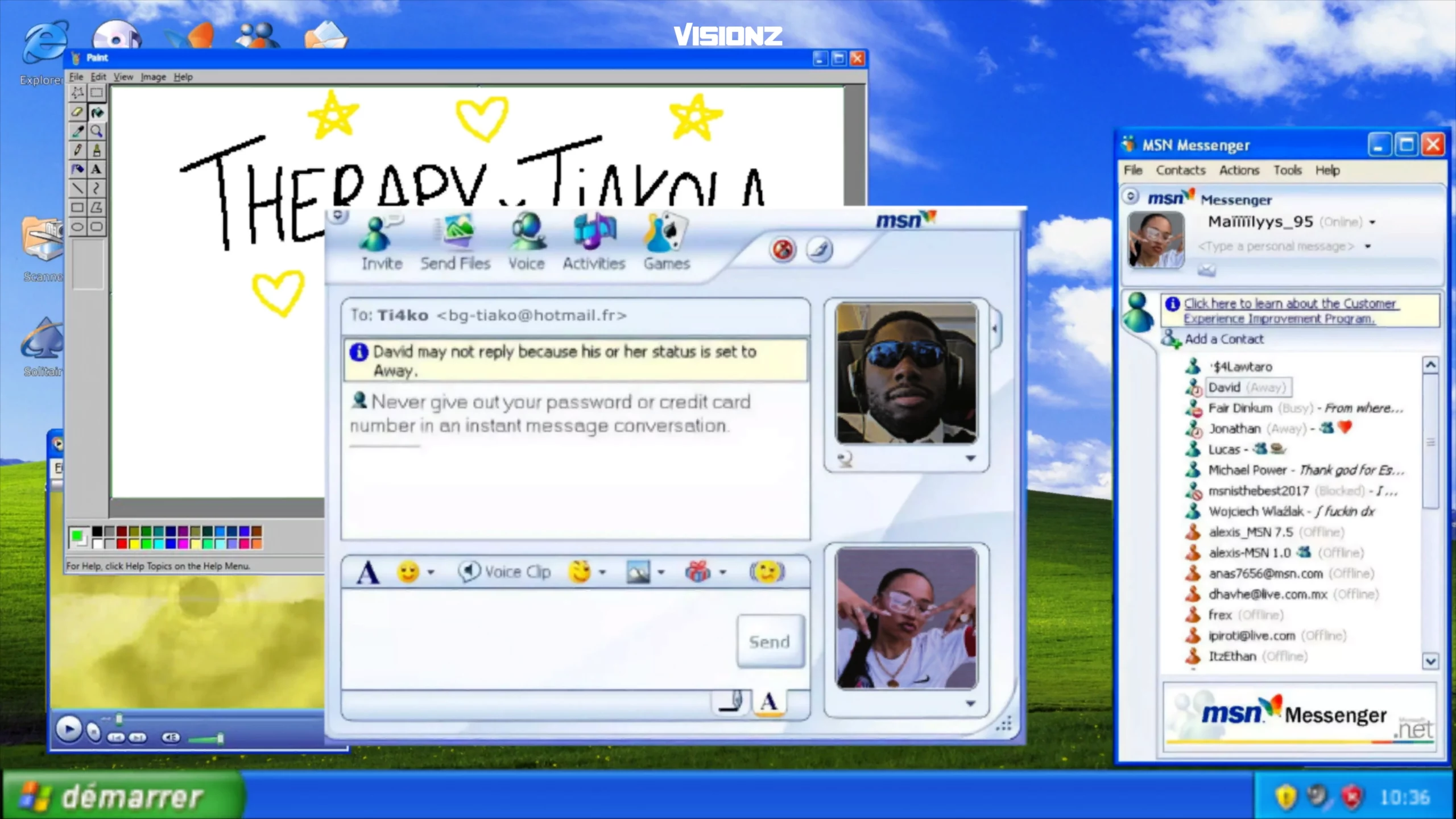Viewport: 1456px width, 819px height.
Task: Open the Tools menu in MSN Messenger
Action: coord(1288,171)
